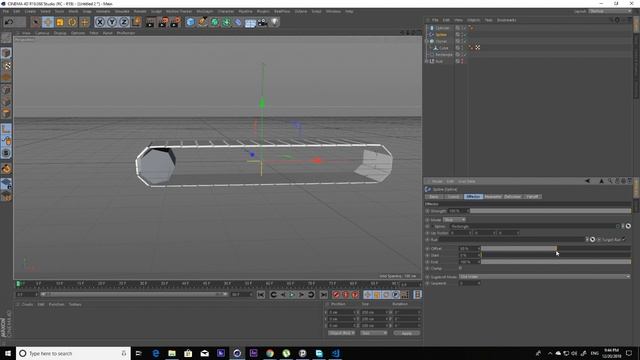Image resolution: width=640 pixels, height=360 pixels.
Task: Select Model mode cube icon in left palette
Action: [6, 53]
